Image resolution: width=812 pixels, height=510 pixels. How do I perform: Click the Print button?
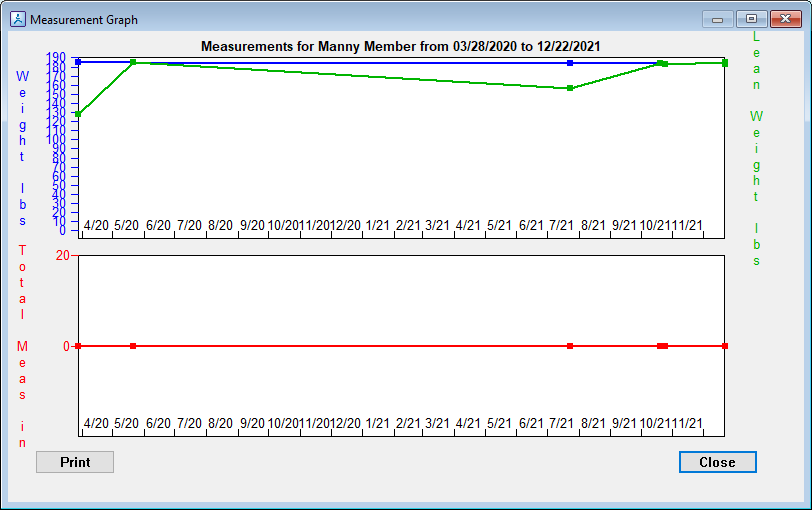(75, 462)
